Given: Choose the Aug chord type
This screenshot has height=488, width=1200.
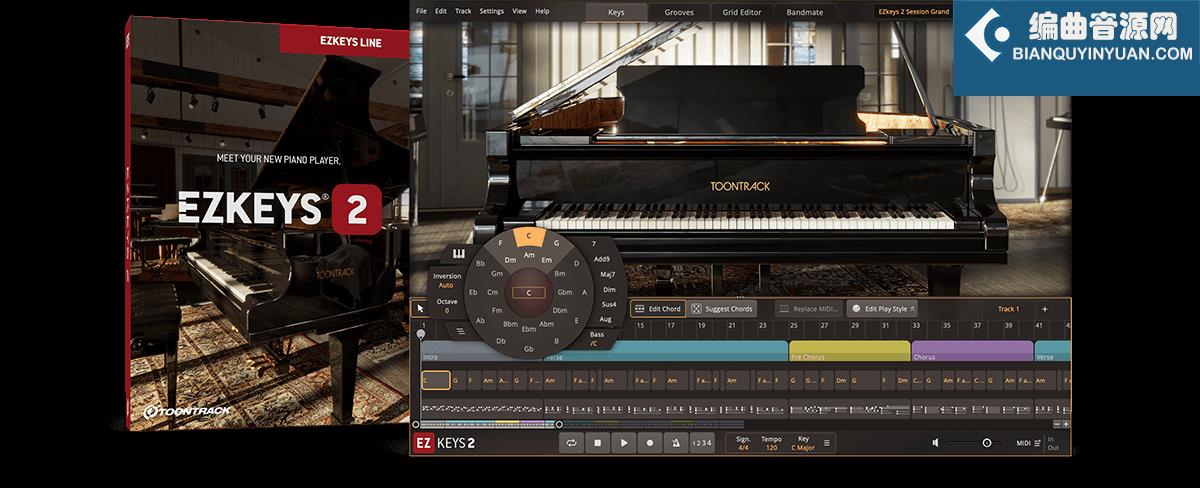Looking at the screenshot, I should 606,318.
